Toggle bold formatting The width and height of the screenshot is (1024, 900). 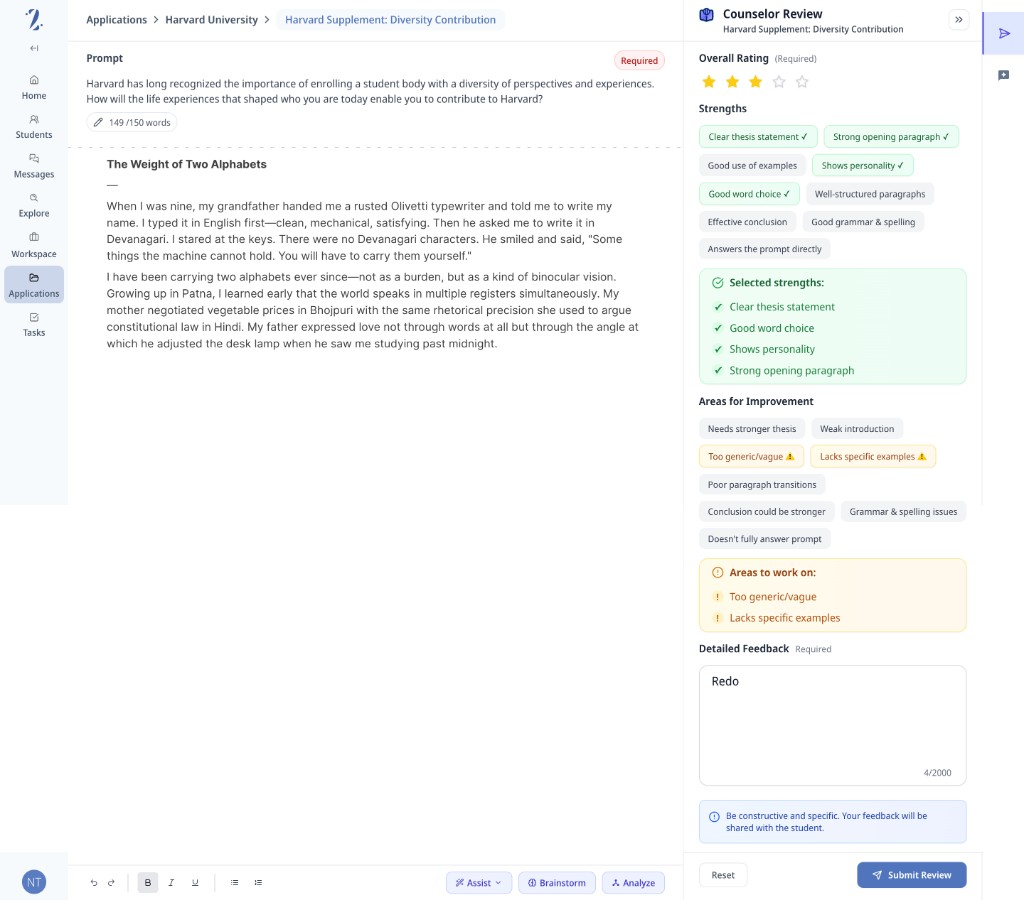[148, 882]
